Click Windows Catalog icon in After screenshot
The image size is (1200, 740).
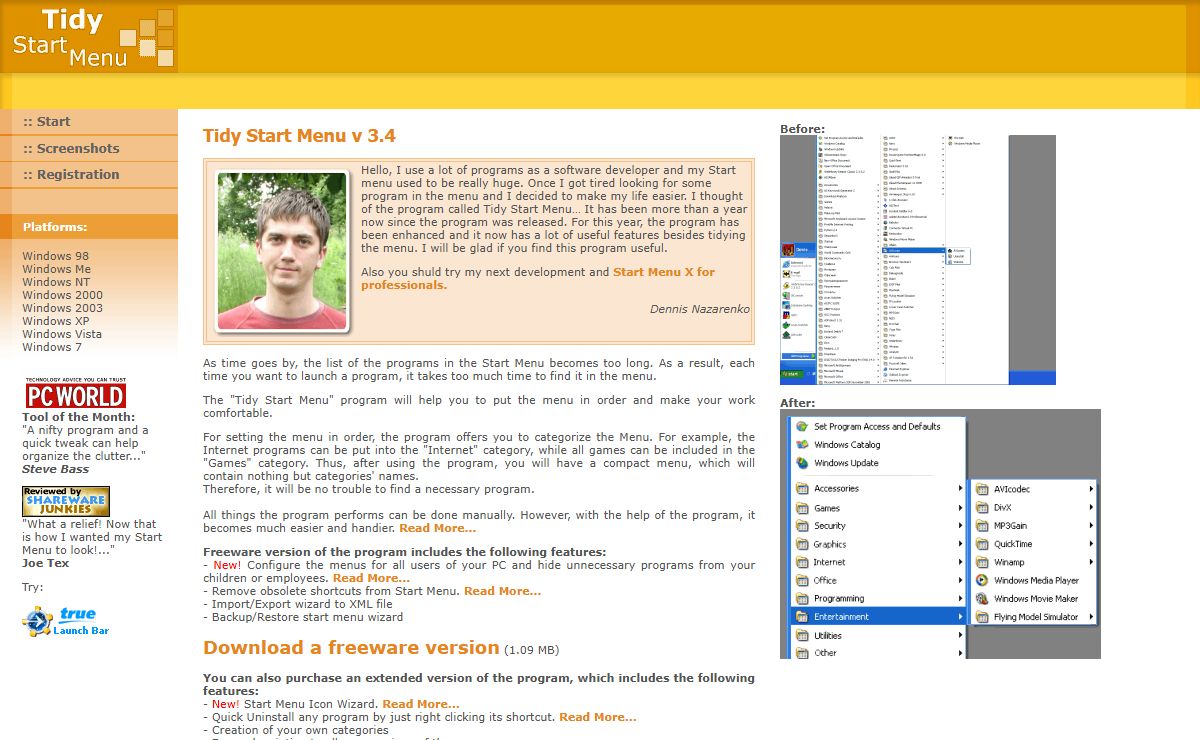[x=802, y=444]
